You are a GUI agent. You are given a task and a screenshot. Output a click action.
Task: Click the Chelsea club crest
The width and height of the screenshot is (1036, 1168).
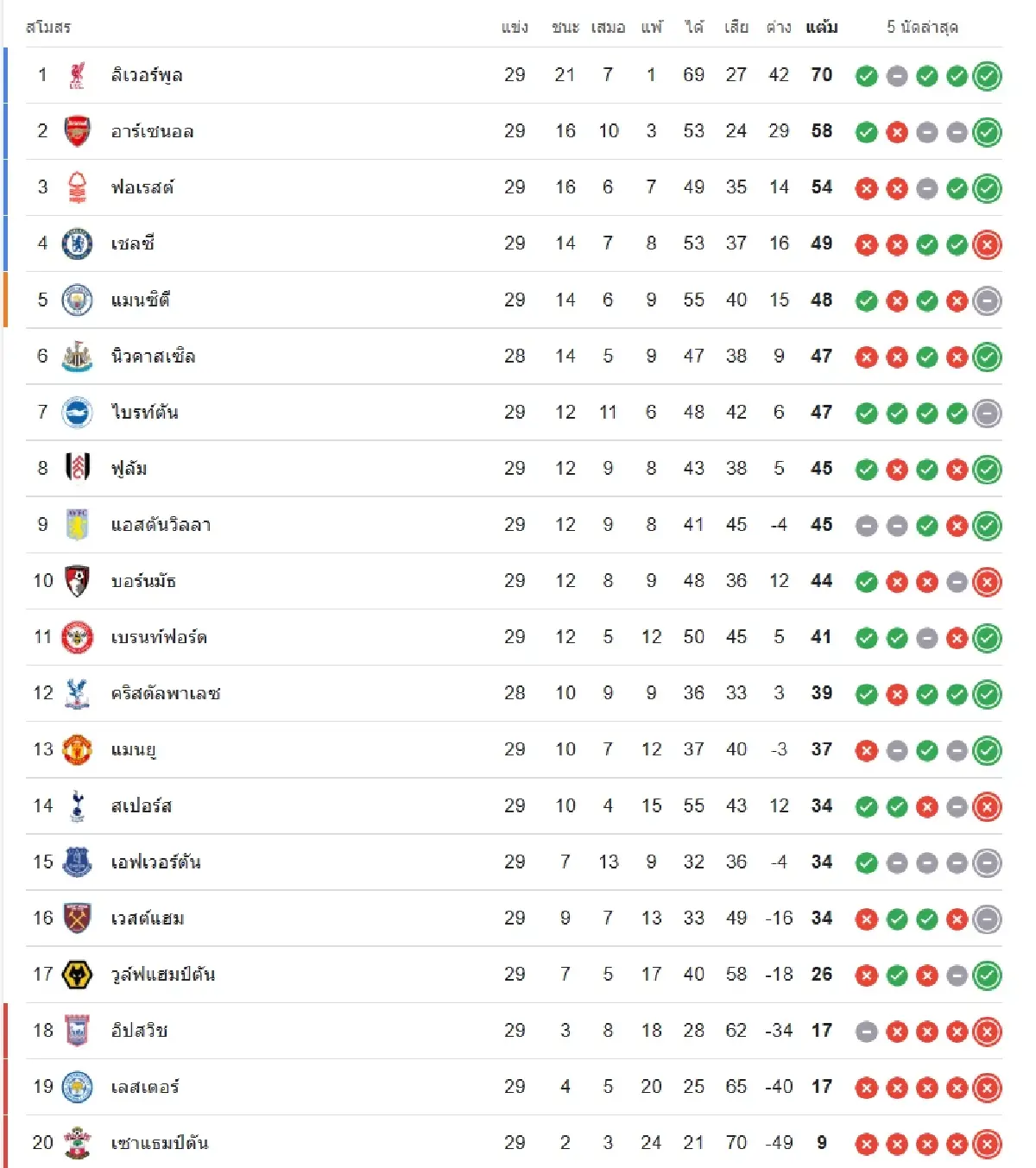[x=77, y=243]
